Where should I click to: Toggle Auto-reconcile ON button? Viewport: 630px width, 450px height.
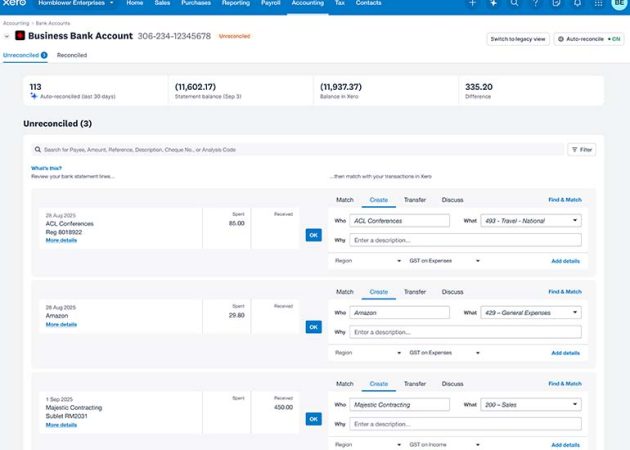click(589, 39)
